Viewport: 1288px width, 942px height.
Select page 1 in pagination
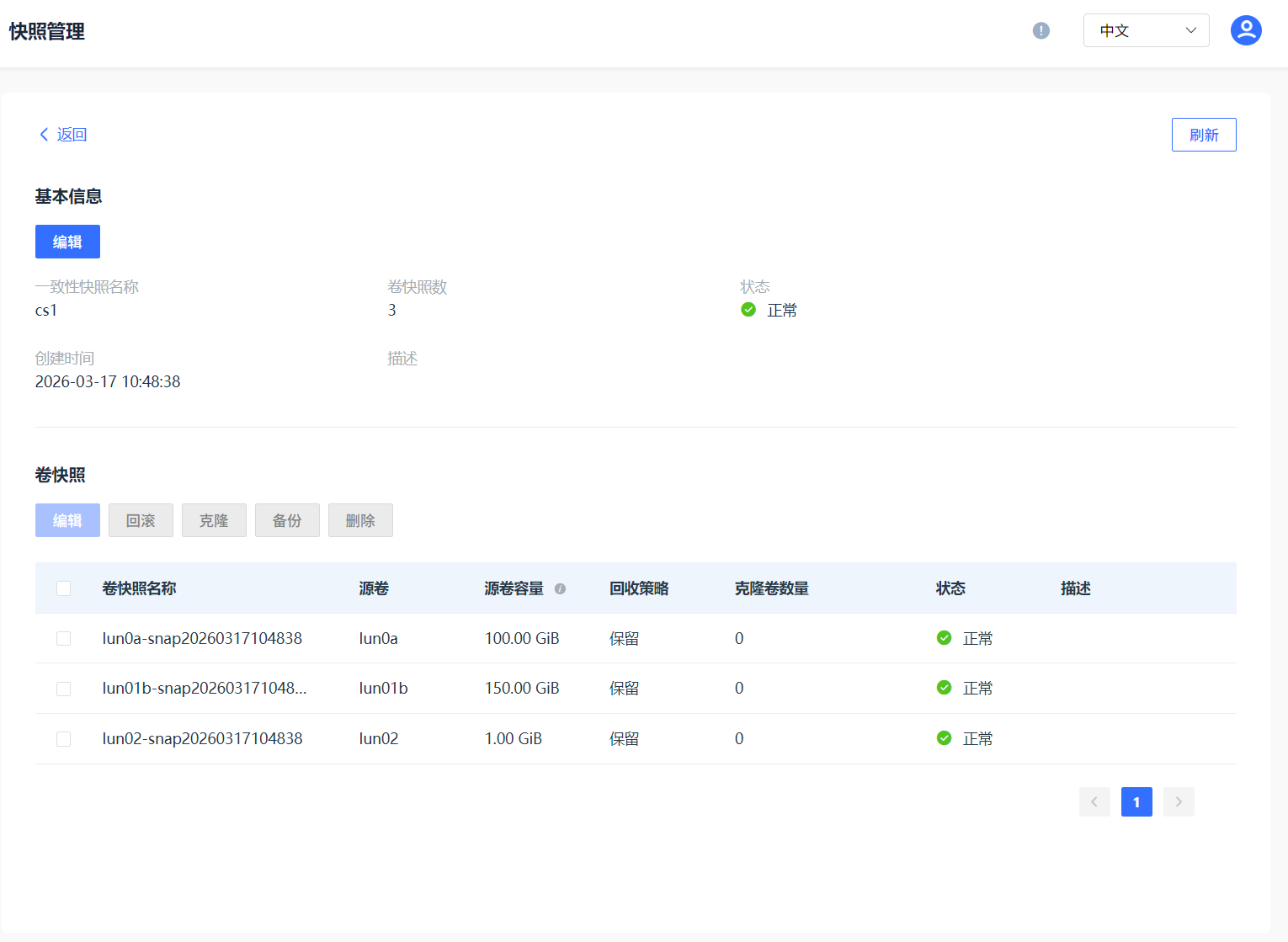click(x=1136, y=802)
